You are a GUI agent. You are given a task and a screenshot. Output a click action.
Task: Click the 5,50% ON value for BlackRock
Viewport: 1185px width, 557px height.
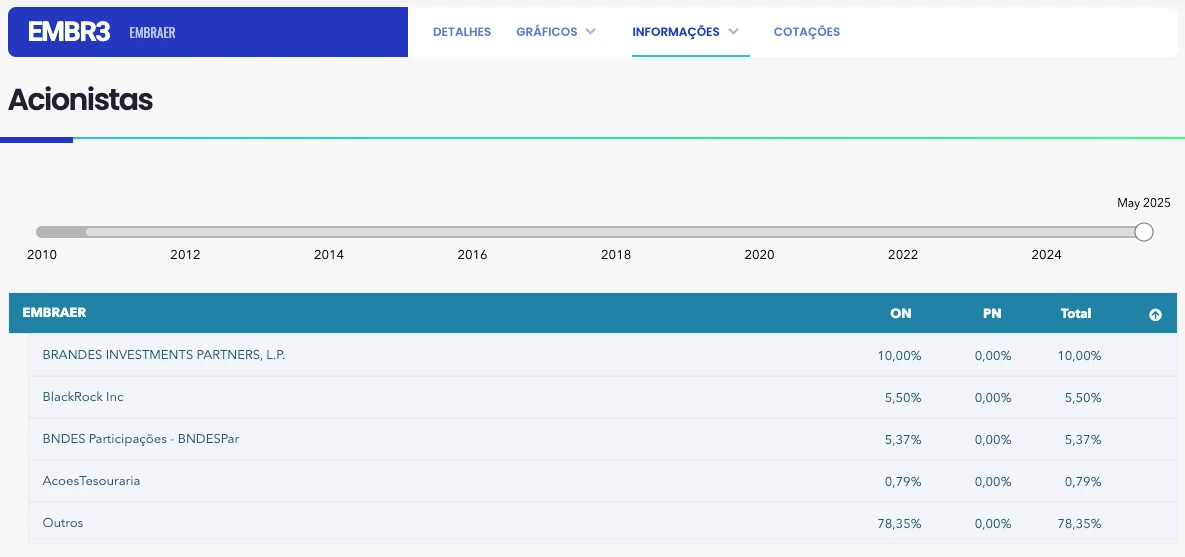pyautogui.click(x=903, y=398)
